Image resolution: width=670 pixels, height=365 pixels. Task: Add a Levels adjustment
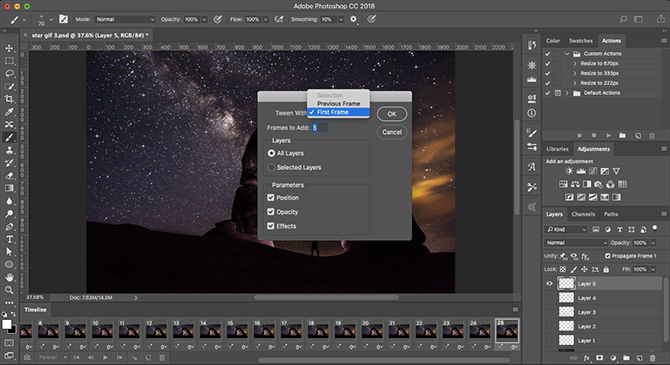[581, 171]
